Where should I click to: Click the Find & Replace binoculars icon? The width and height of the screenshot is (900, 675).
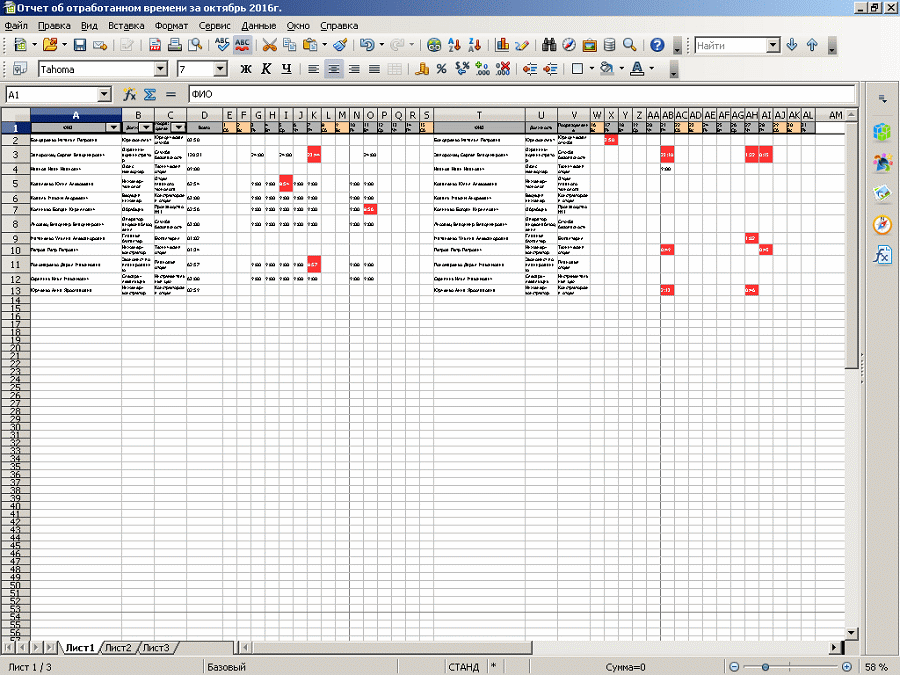click(x=549, y=45)
